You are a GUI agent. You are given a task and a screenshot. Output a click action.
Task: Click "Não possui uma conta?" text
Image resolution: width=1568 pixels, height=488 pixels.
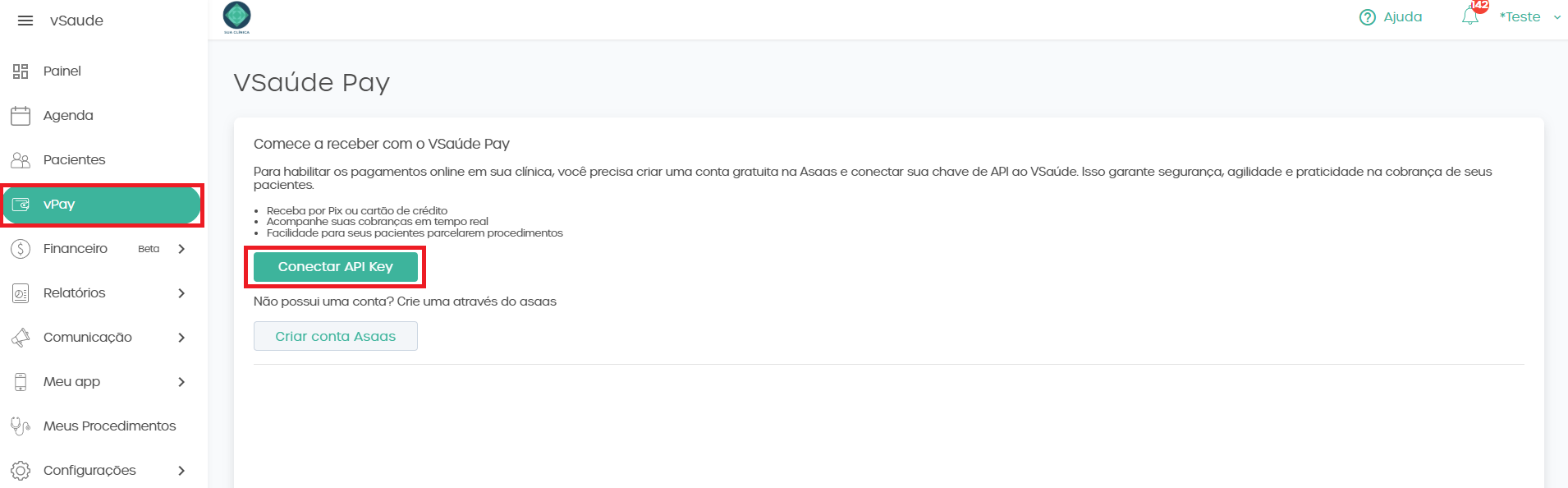point(323,302)
